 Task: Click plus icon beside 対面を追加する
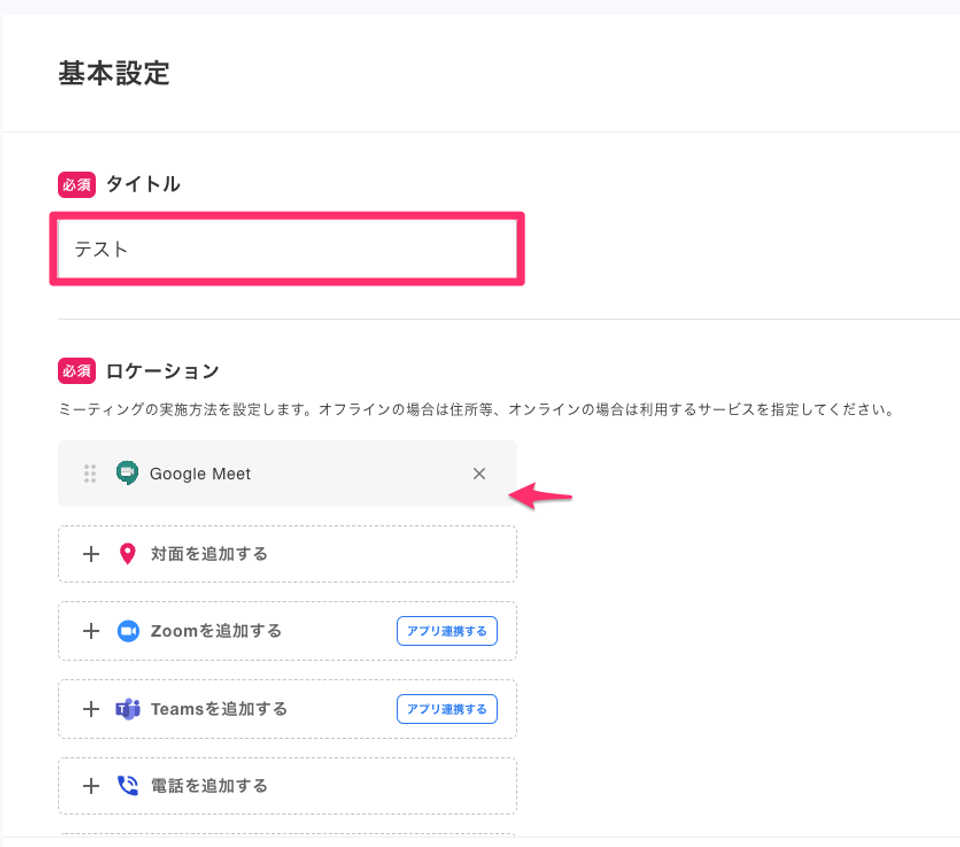point(91,554)
